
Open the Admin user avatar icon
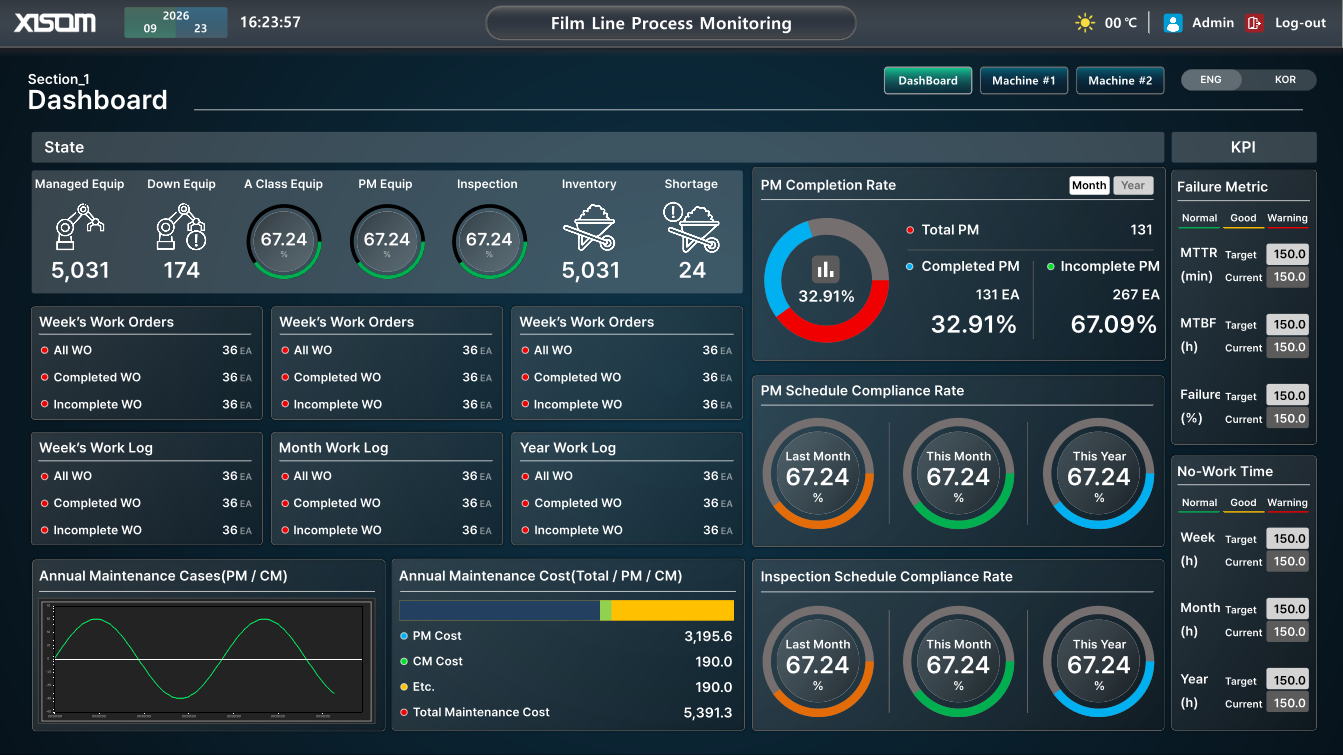pyautogui.click(x=1173, y=22)
